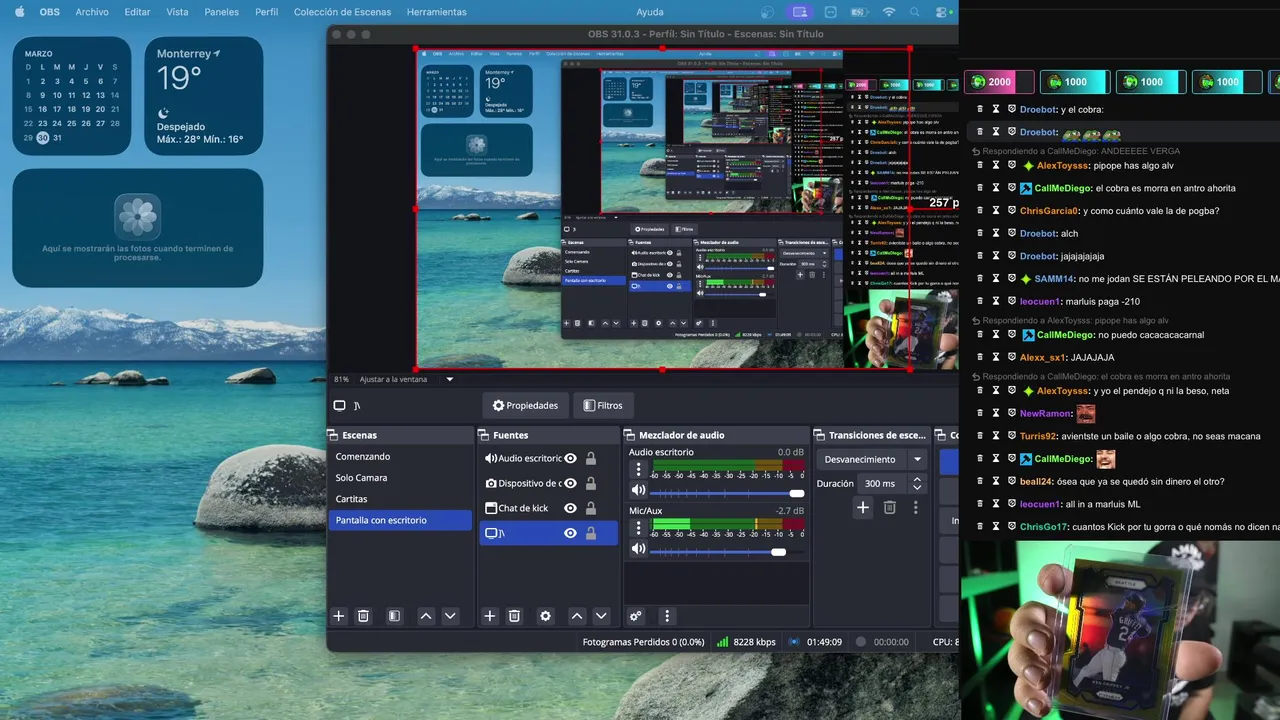The image size is (1280, 720).
Task: Remove the selected scene with trash icon
Action: [363, 616]
